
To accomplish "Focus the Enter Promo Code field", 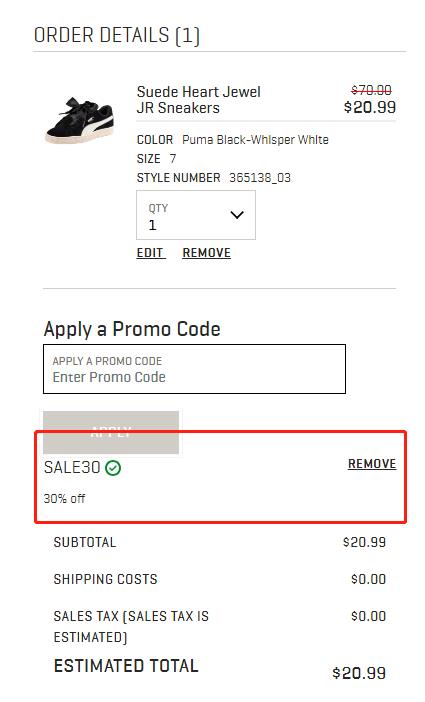I will pos(194,369).
